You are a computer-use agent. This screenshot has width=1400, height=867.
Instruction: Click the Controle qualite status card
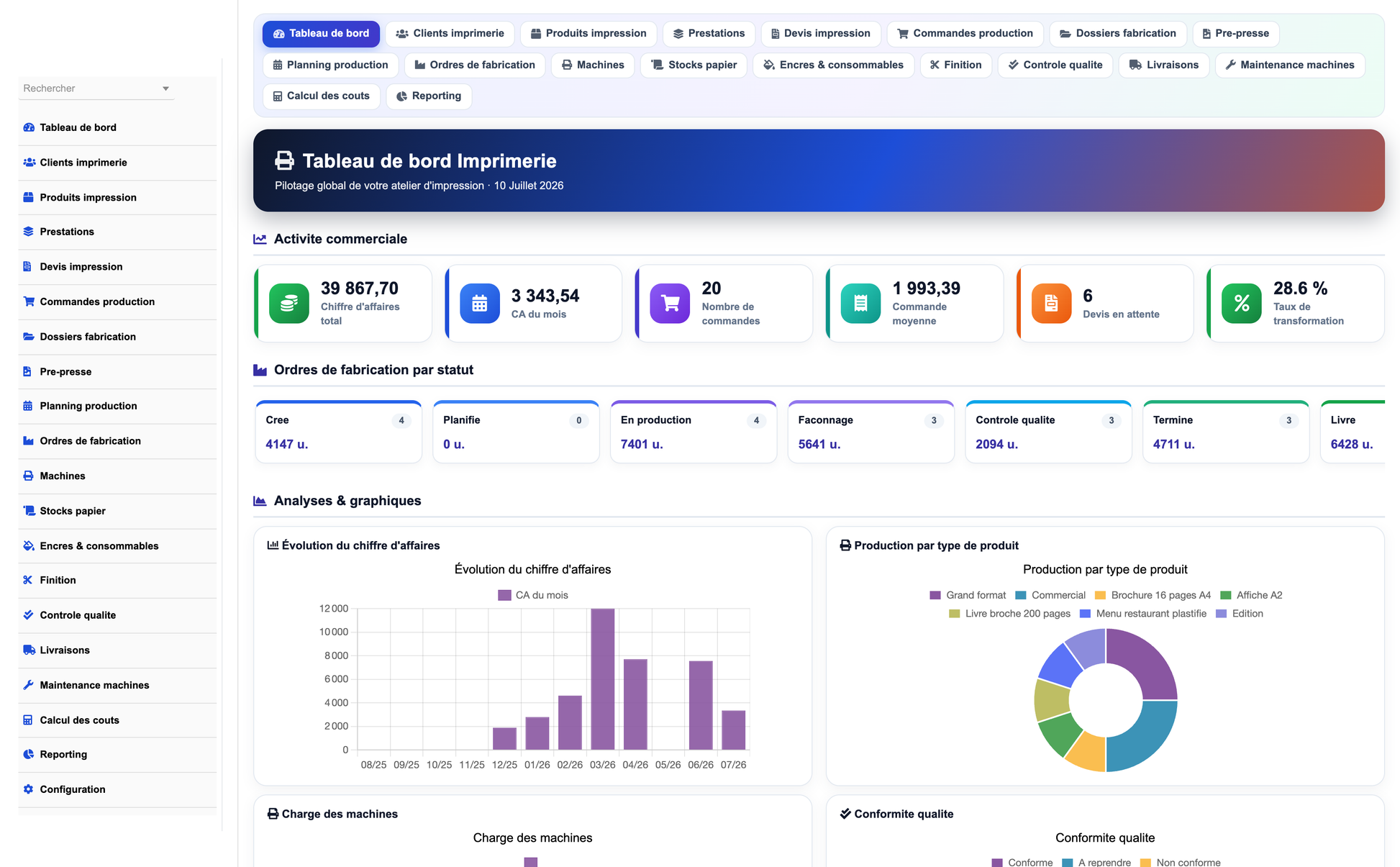click(x=1048, y=432)
